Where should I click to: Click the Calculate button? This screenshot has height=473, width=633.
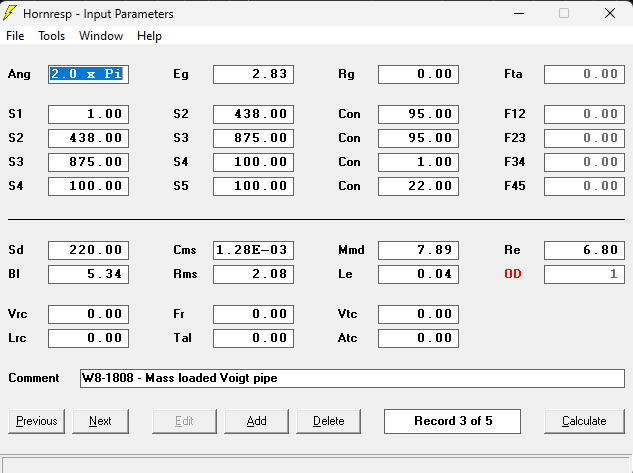584,421
